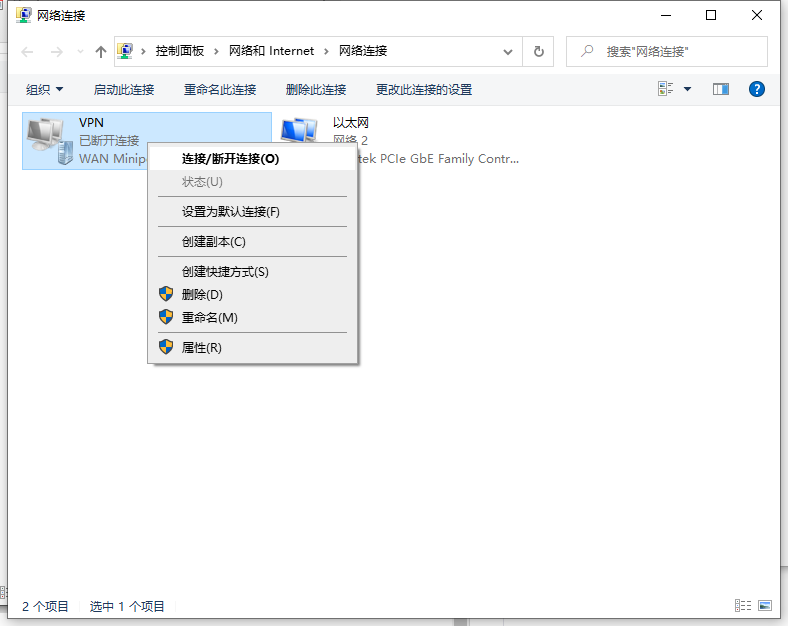Switch to details view in status bar
The image size is (788, 626).
pyautogui.click(x=743, y=606)
